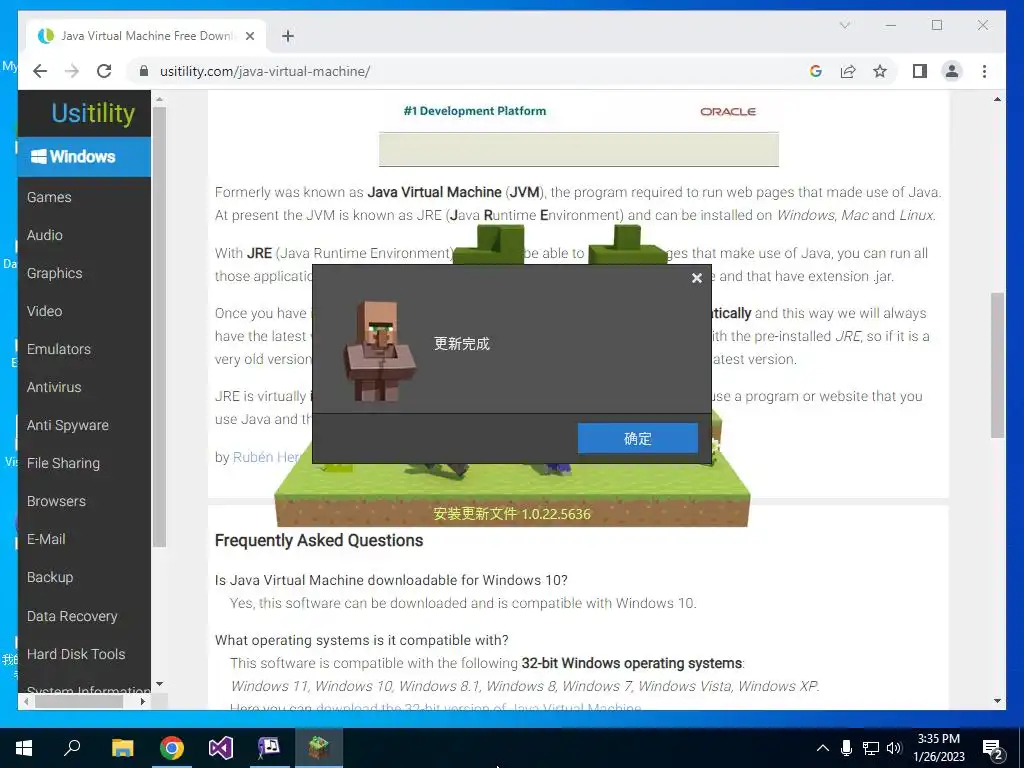Select the Java Virtual Machine Free Download tab
Image resolution: width=1024 pixels, height=768 pixels.
point(146,36)
